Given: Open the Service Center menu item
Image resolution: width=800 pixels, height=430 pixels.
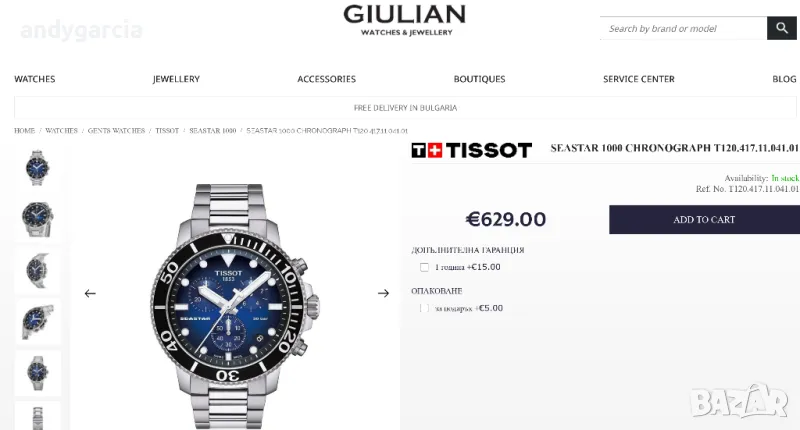Looking at the screenshot, I should pos(639,79).
